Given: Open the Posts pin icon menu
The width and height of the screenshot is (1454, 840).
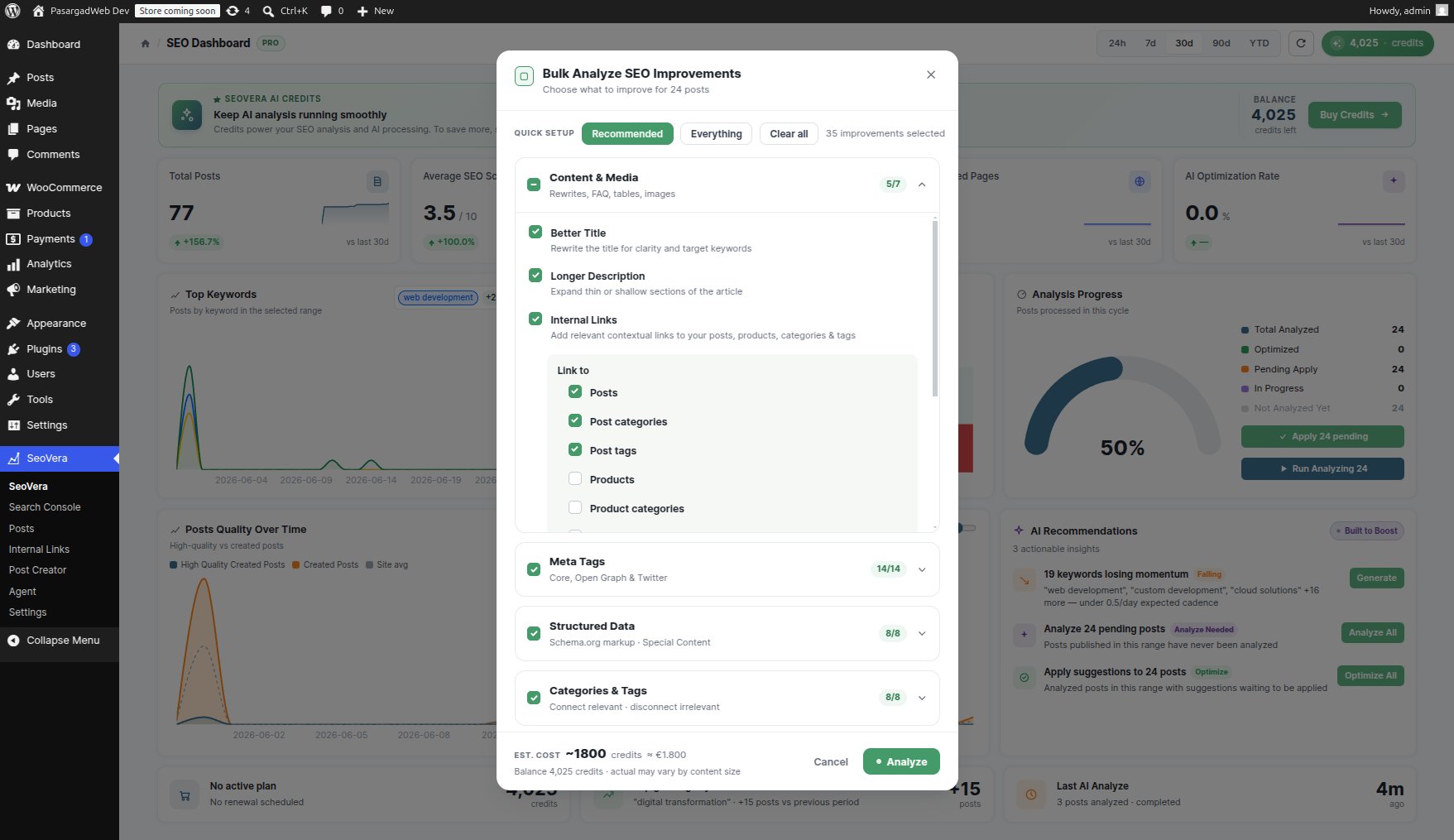Looking at the screenshot, I should [x=13, y=78].
